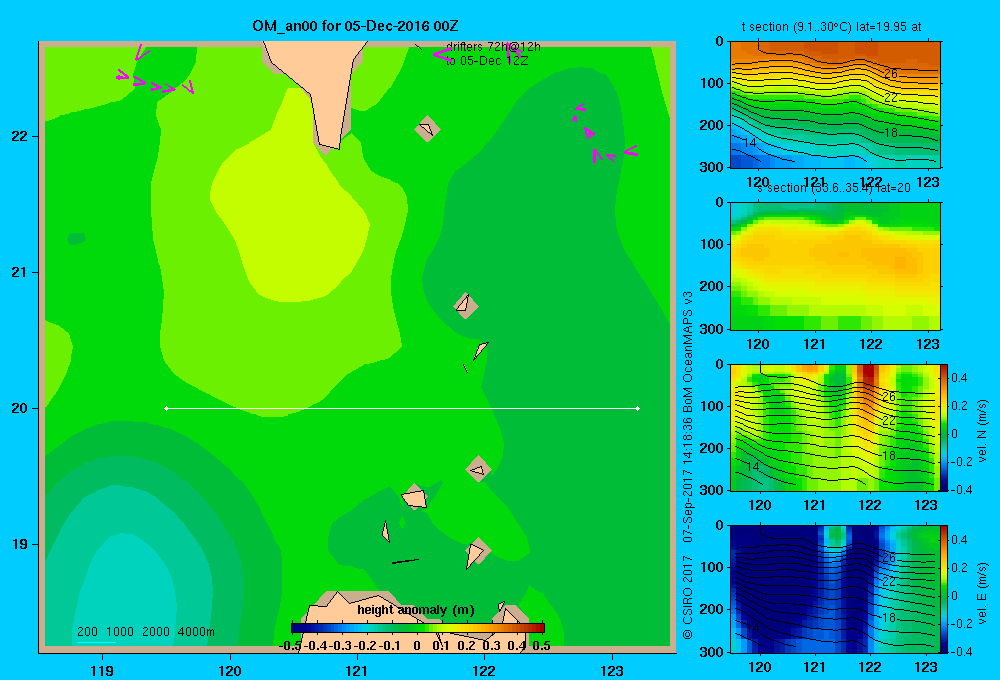
Task: Click the 0.4 tick on the vel. N color scale
Action: pos(959,378)
